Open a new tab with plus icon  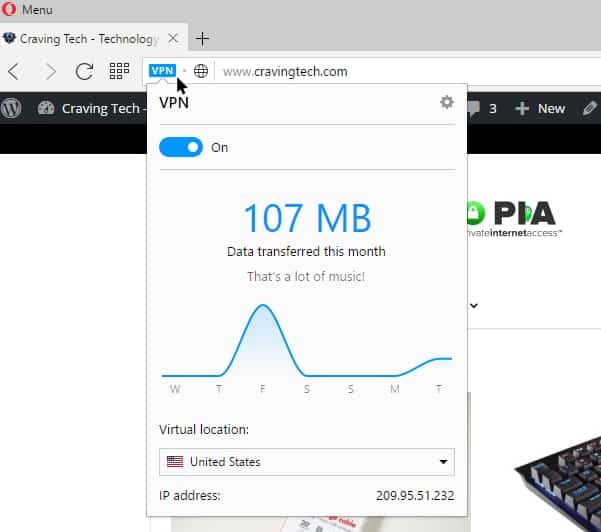(x=202, y=38)
